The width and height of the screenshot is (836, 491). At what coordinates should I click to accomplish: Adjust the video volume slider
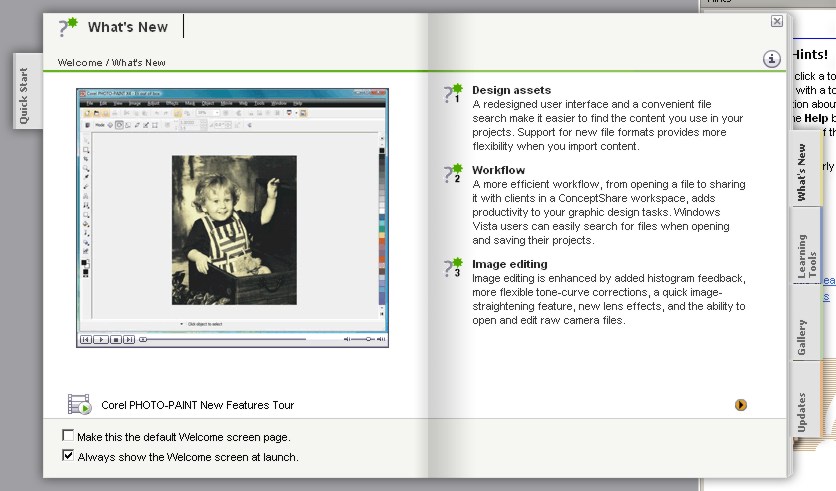(x=364, y=339)
